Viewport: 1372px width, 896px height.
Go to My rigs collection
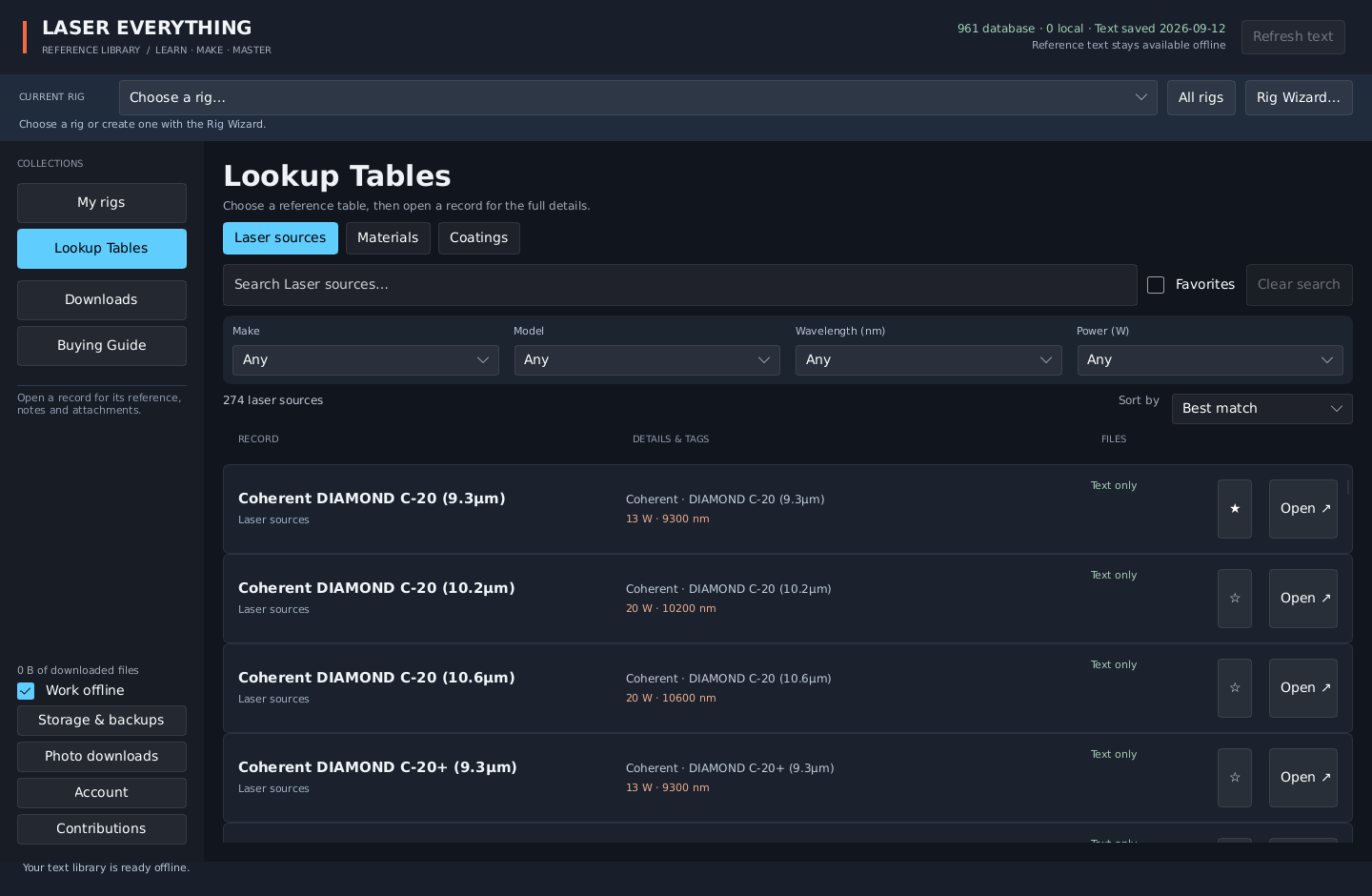102,203
